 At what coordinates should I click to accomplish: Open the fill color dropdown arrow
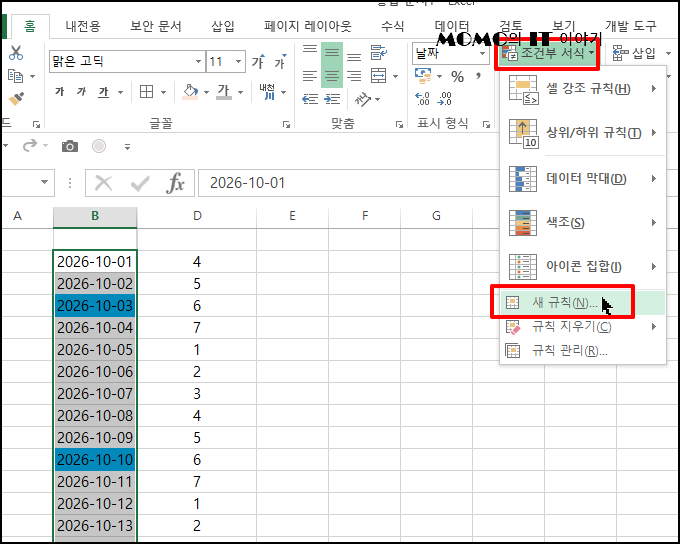pyautogui.click(x=206, y=92)
